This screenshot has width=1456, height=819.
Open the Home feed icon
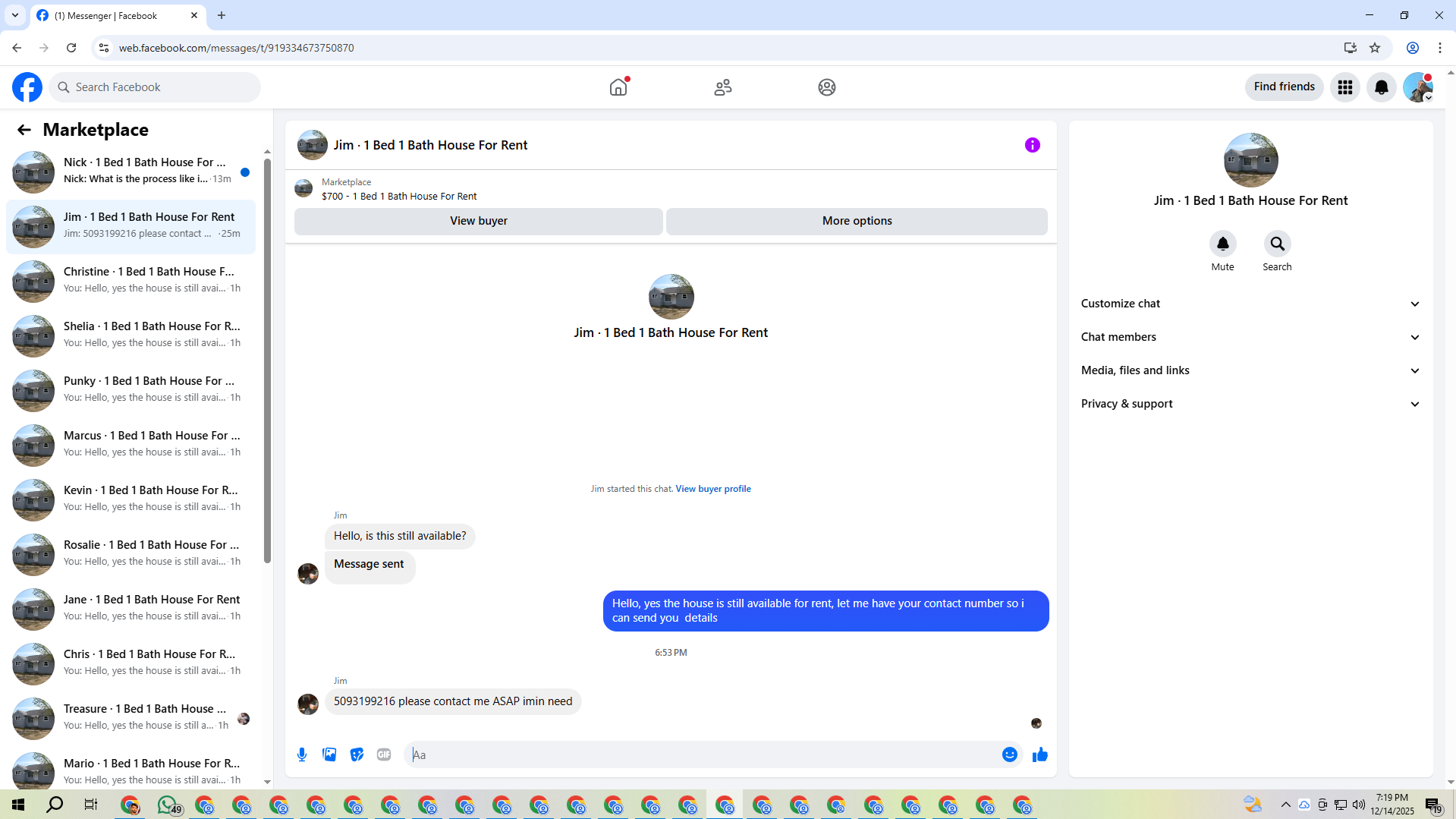coord(618,87)
